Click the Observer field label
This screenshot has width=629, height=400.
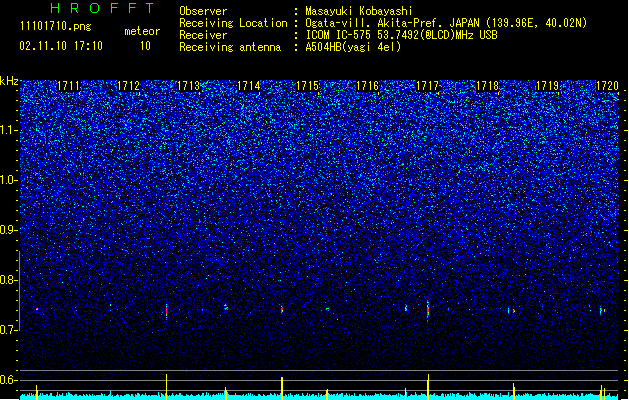pyautogui.click(x=203, y=11)
